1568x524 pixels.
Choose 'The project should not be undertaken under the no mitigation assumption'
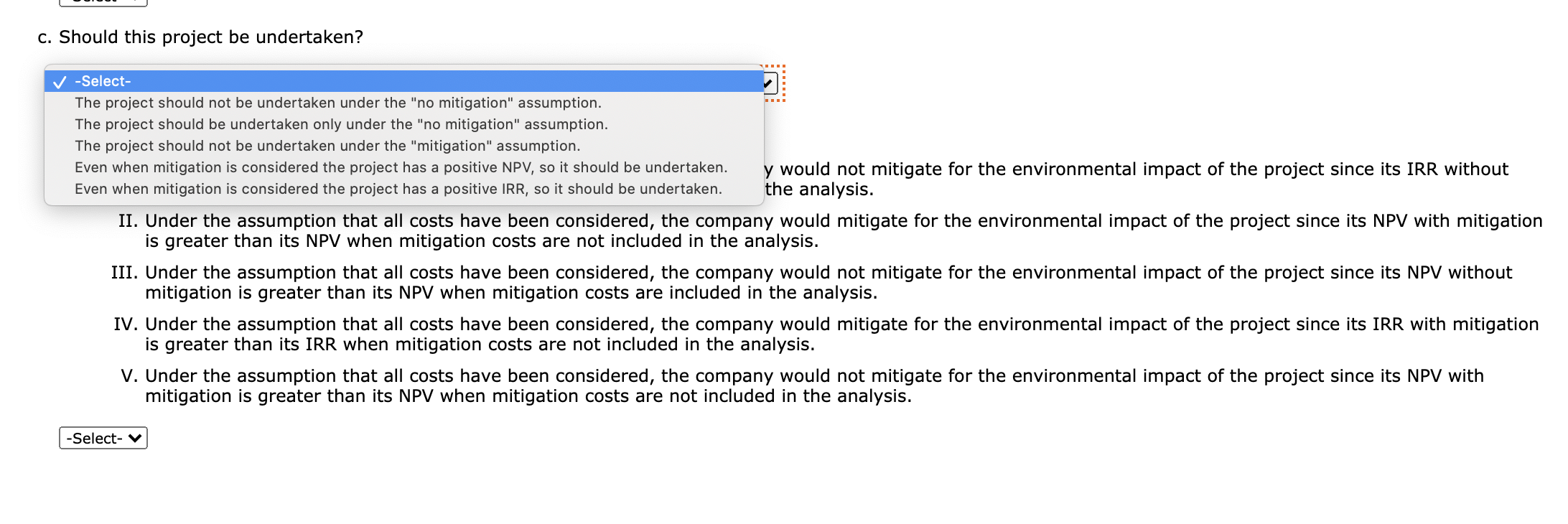point(337,103)
